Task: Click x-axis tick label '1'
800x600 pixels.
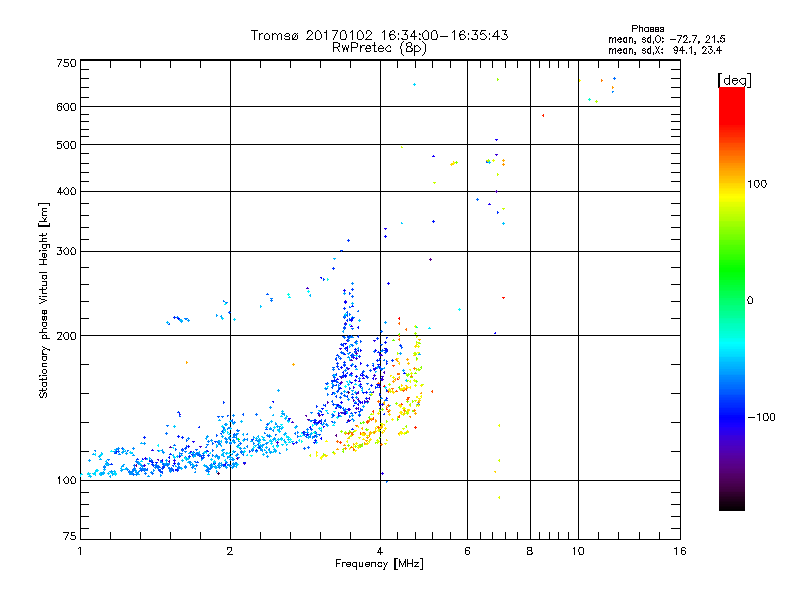Action: point(80,551)
